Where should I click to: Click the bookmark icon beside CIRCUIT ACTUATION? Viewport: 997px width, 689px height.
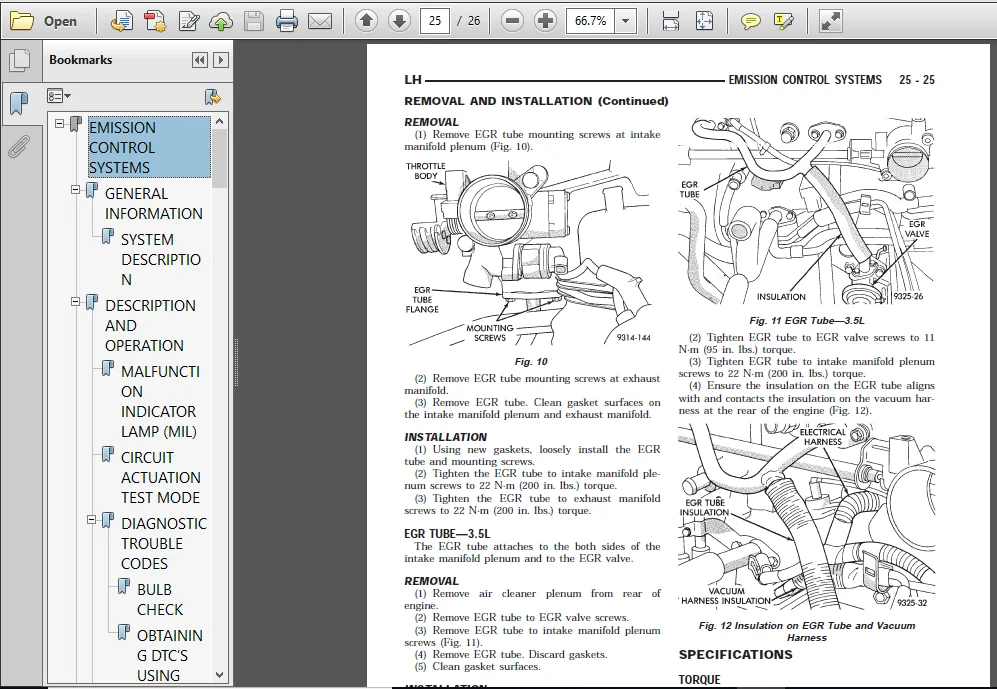(x=108, y=454)
